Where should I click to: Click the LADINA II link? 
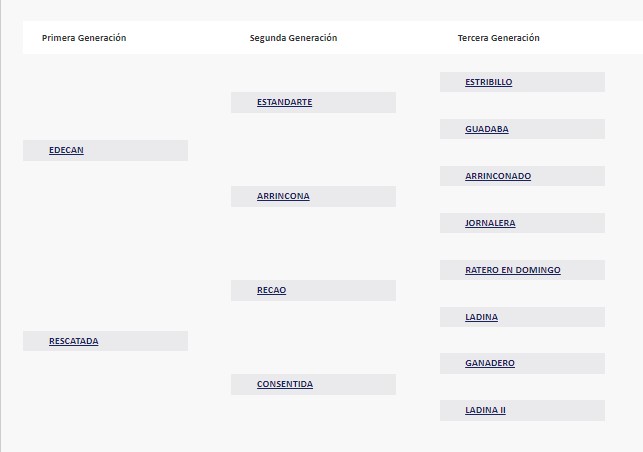click(485, 410)
